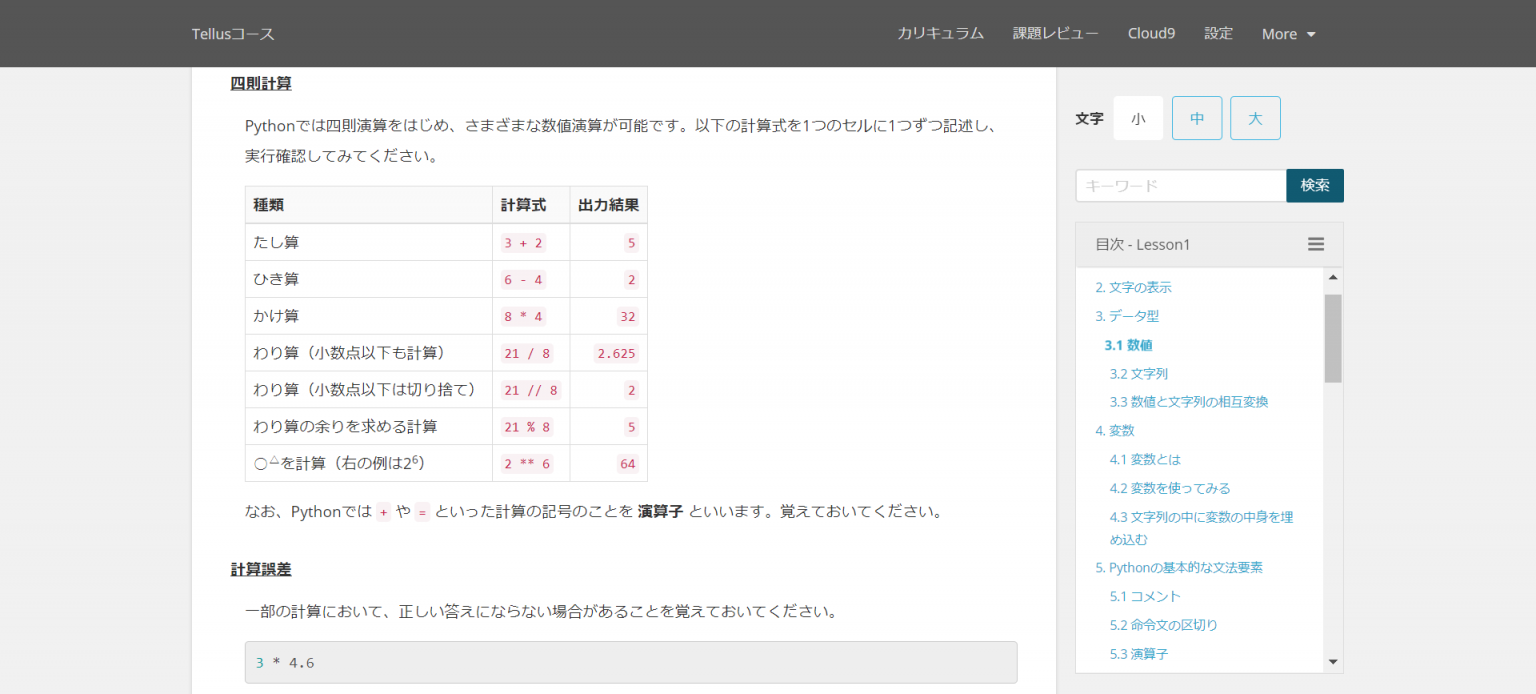
Task: Jump to 5. Pythonの基本的な文法要素
Action: pos(1179,567)
